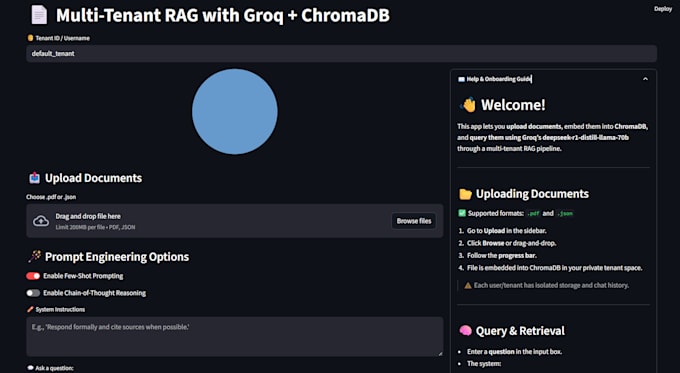Click the Upload Documents inbox icon

[x=34, y=178]
